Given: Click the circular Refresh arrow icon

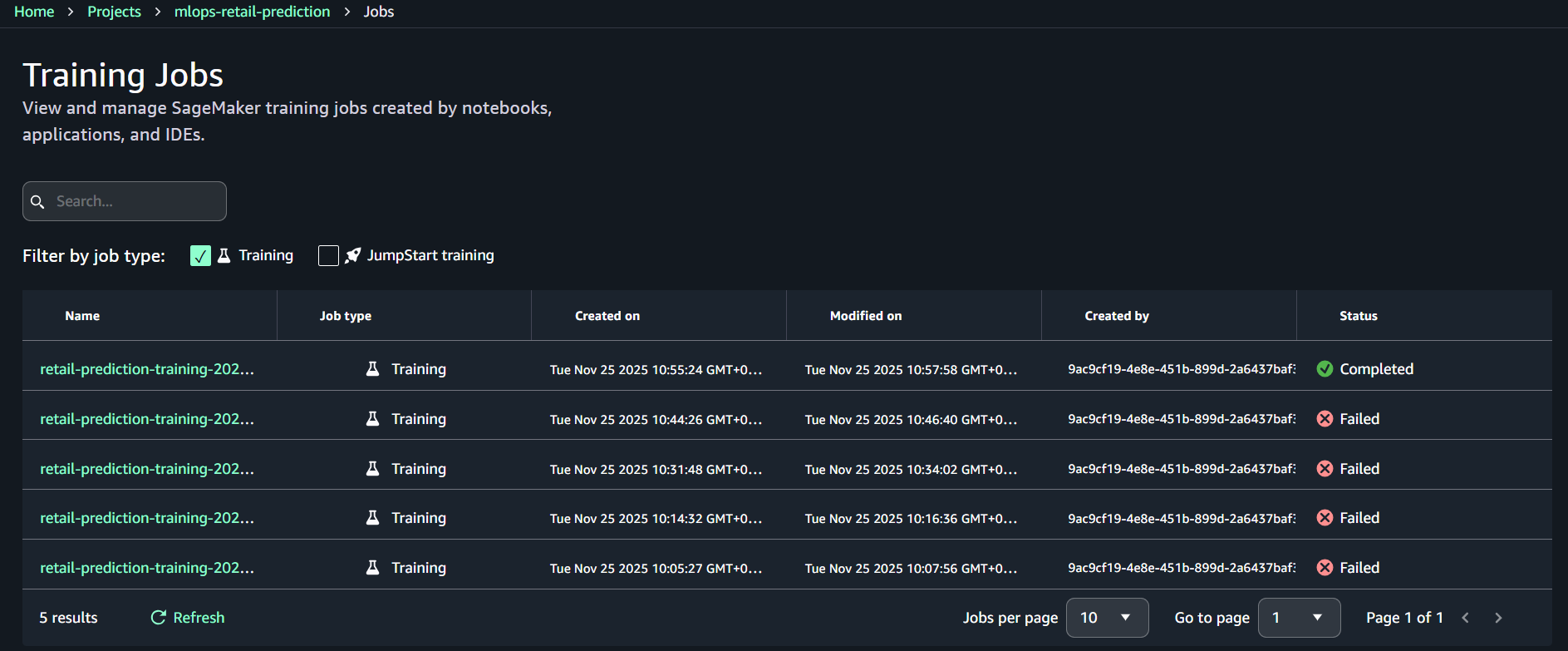Looking at the screenshot, I should tap(158, 618).
